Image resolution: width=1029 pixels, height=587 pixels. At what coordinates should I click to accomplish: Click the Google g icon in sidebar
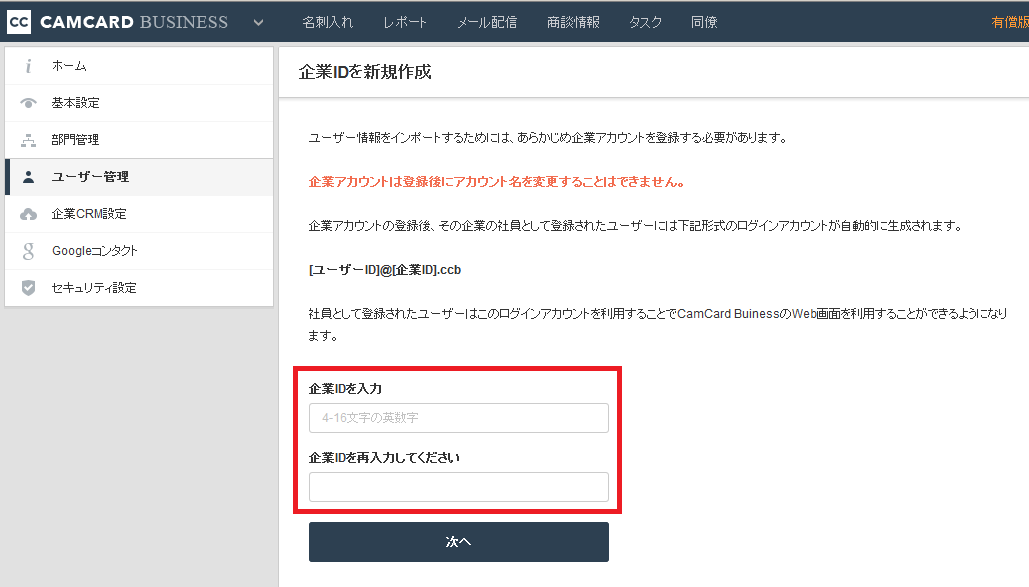(x=28, y=251)
